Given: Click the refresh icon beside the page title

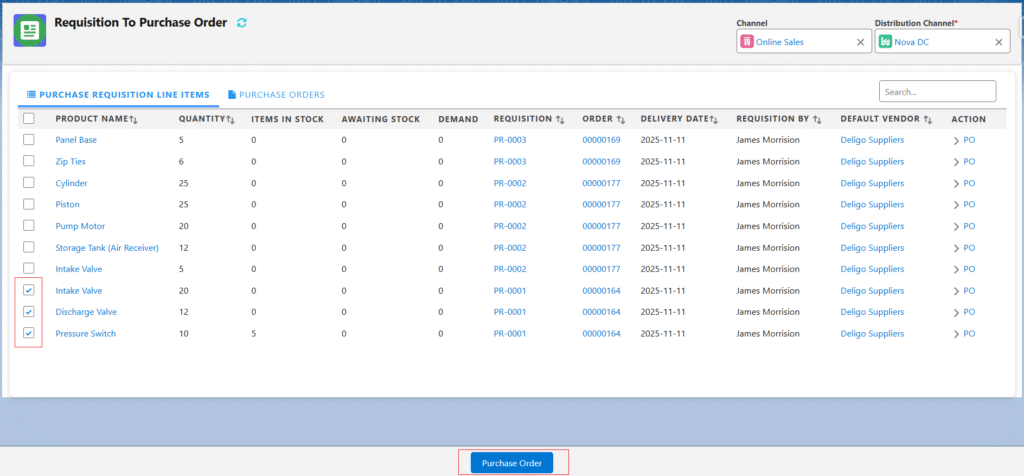Looking at the screenshot, I should pyautogui.click(x=241, y=22).
